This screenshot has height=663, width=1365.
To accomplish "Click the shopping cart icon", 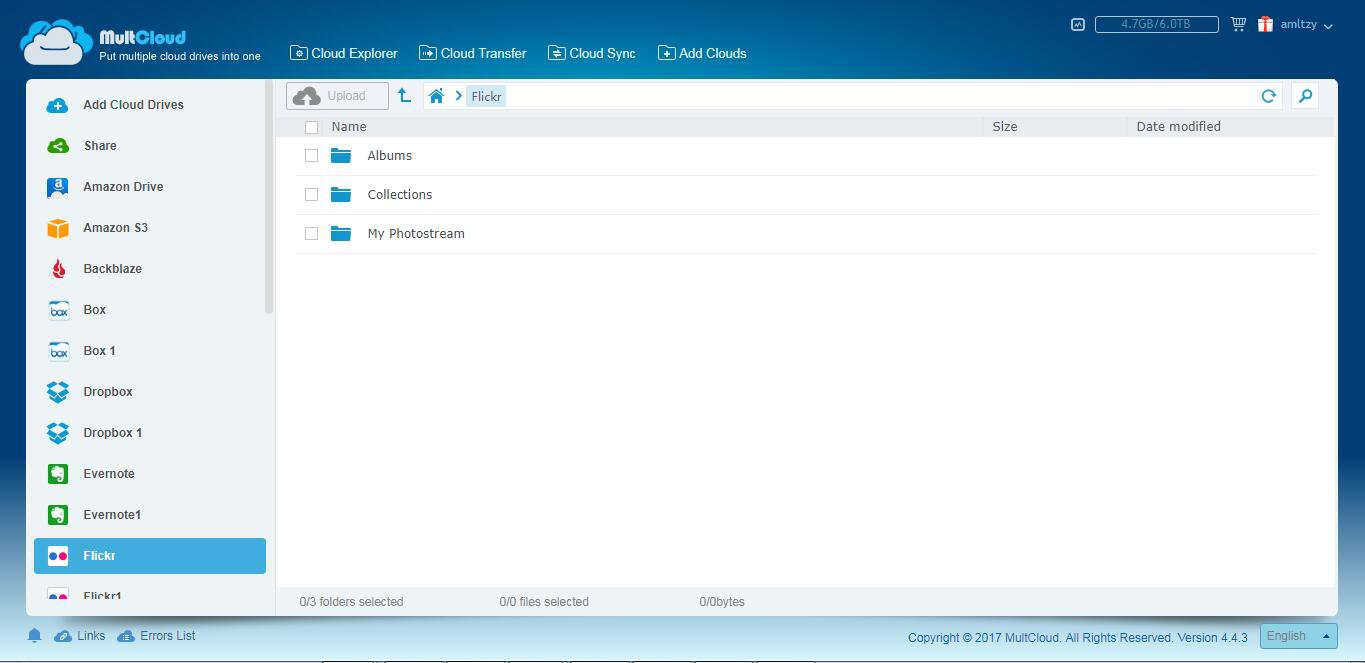I will (x=1238, y=24).
